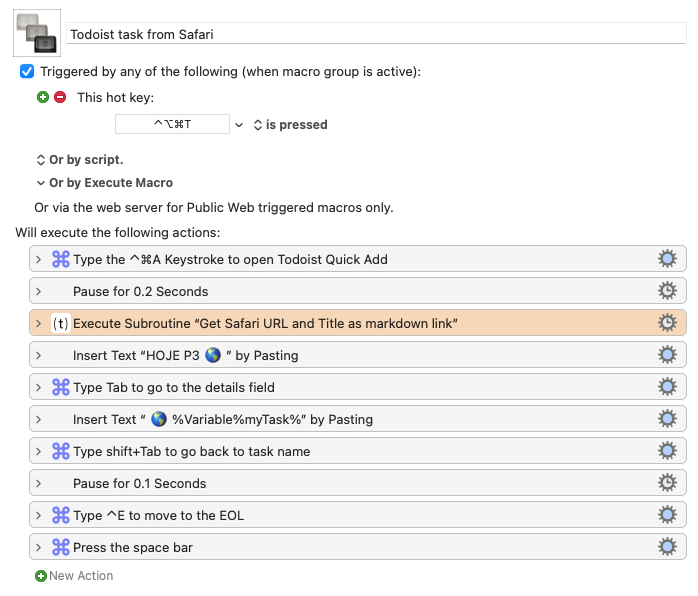Viewport: 698px width, 596px height.
Task: Open gear menu for Todoist Quick Add keystroke action
Action: tap(667, 259)
